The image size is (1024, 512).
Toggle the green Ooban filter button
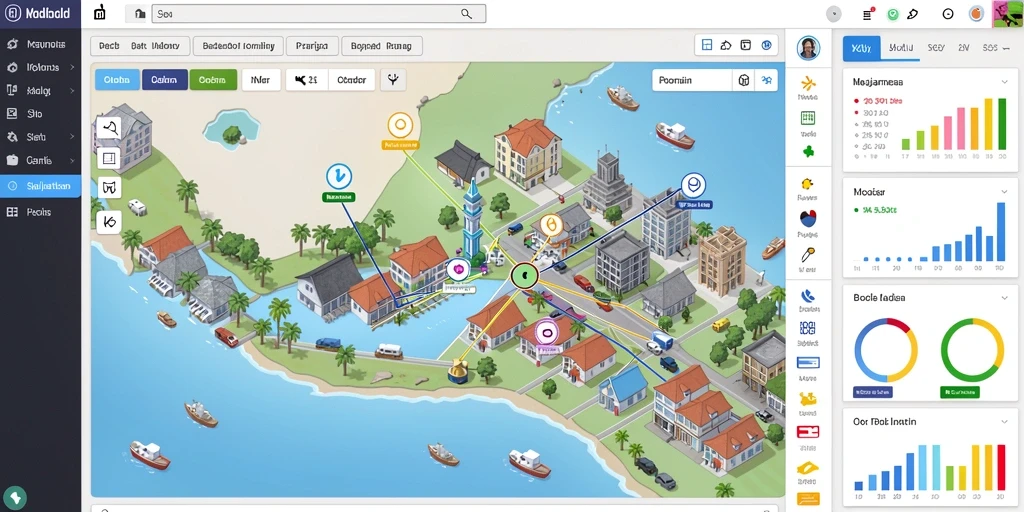(213, 80)
